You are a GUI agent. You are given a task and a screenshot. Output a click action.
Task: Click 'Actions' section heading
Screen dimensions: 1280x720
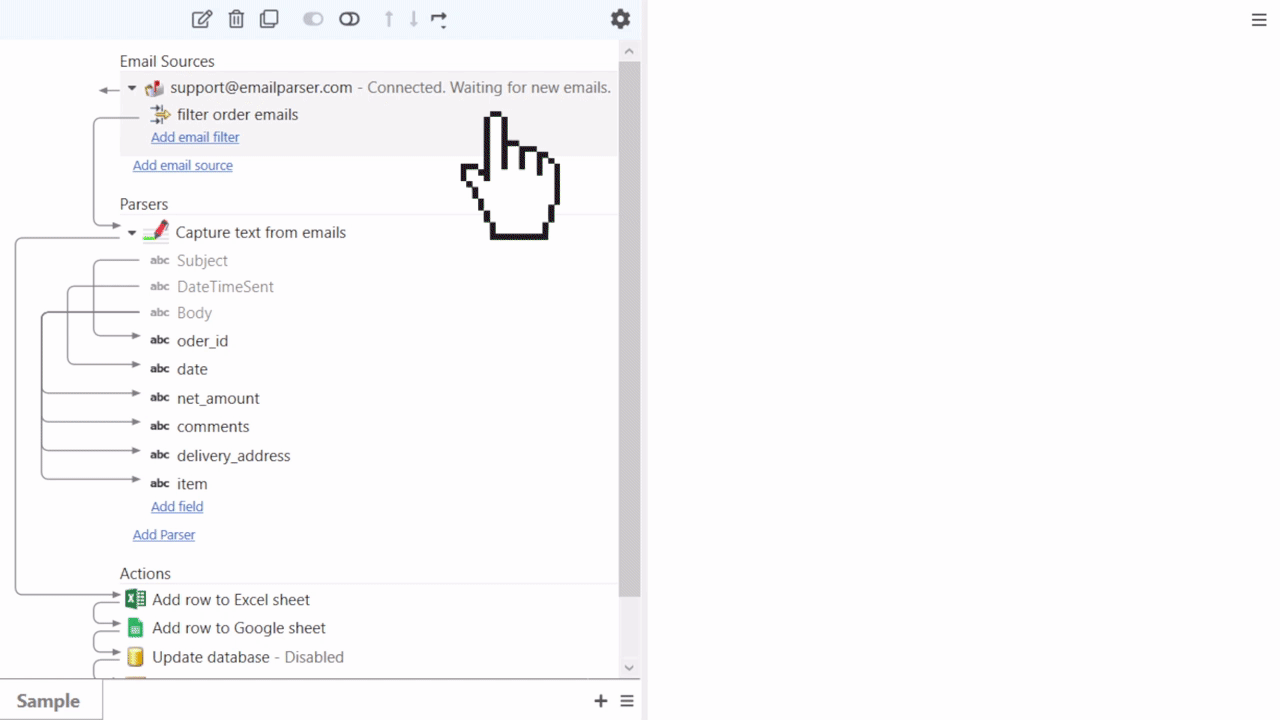[x=145, y=574]
